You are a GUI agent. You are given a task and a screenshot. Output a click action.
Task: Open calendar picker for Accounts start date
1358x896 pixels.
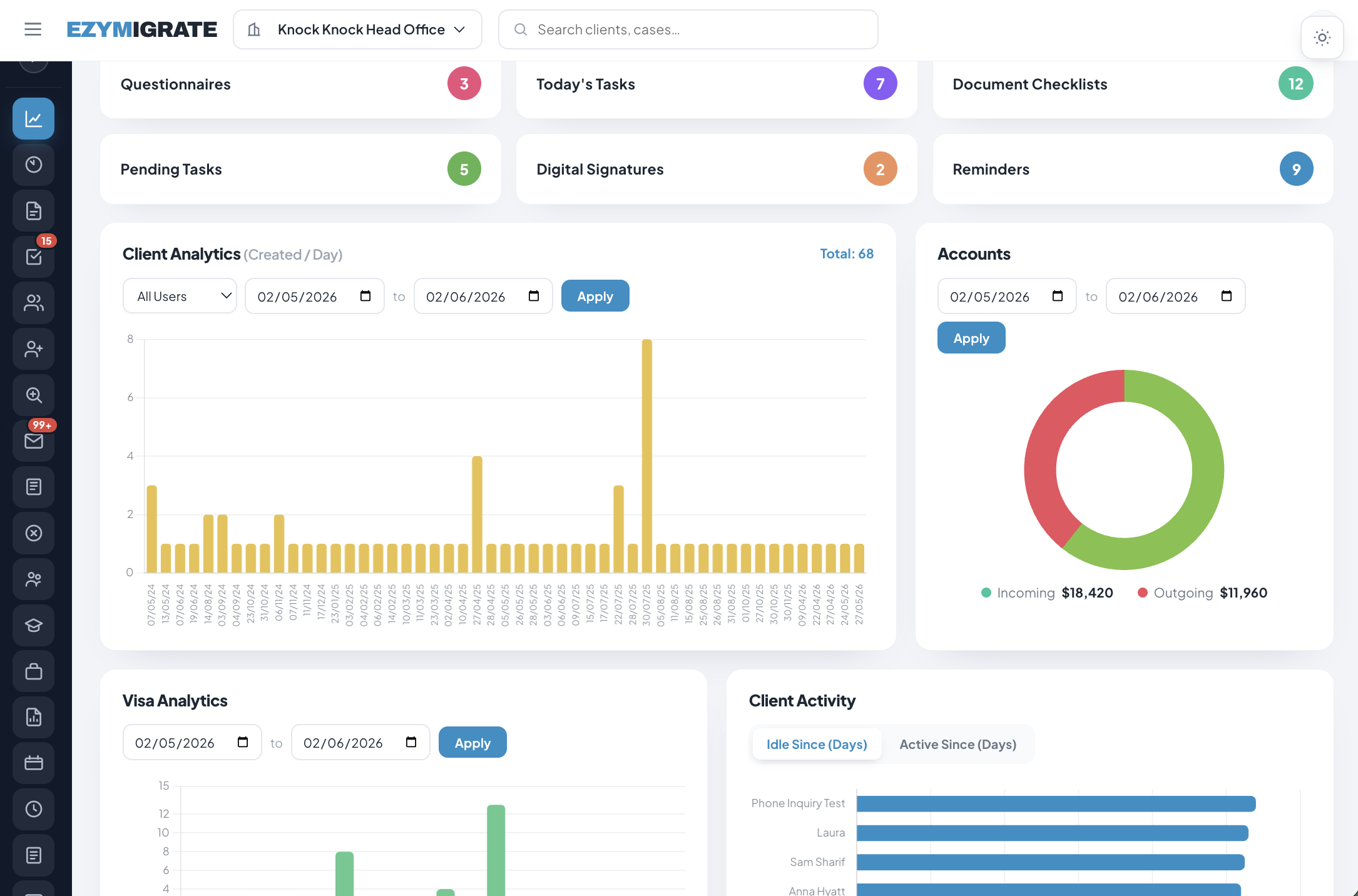coord(1058,296)
